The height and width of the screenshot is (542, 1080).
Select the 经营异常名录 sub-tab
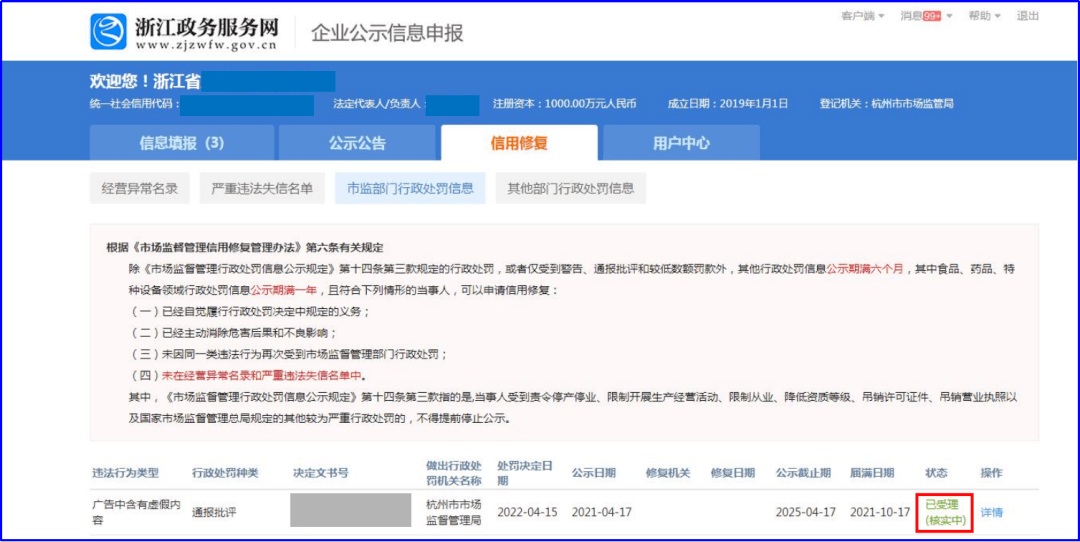pyautogui.click(x=140, y=188)
